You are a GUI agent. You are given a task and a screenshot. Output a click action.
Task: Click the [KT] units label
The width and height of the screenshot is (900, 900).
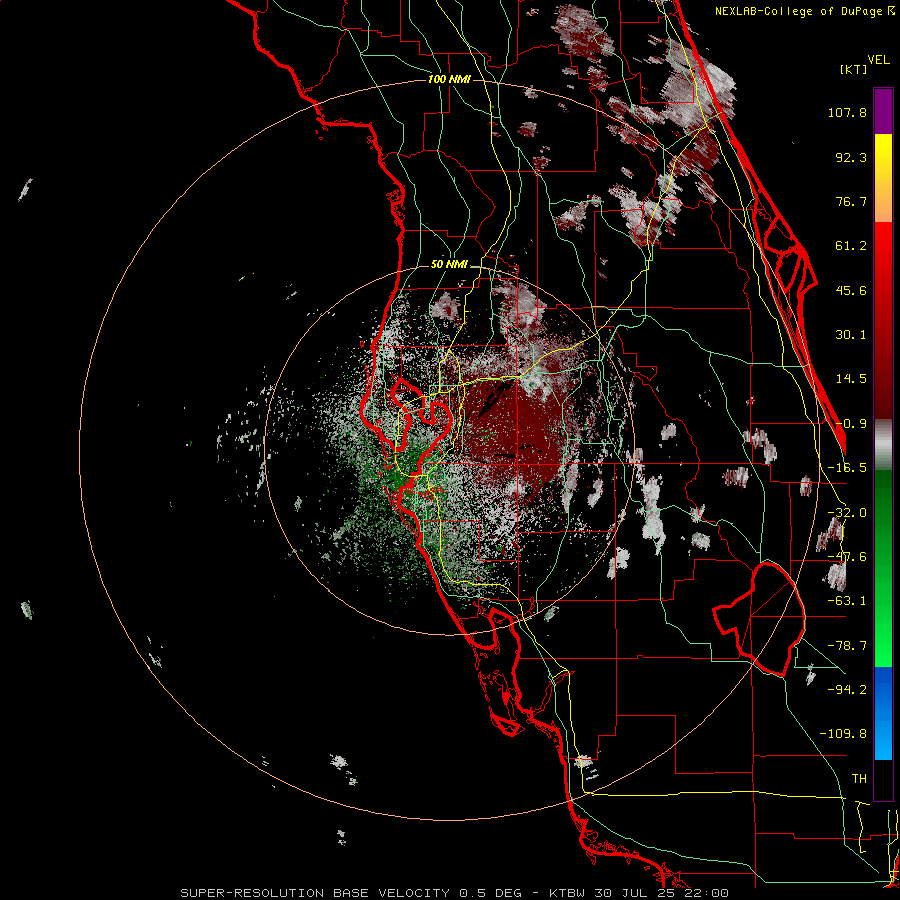coord(854,69)
